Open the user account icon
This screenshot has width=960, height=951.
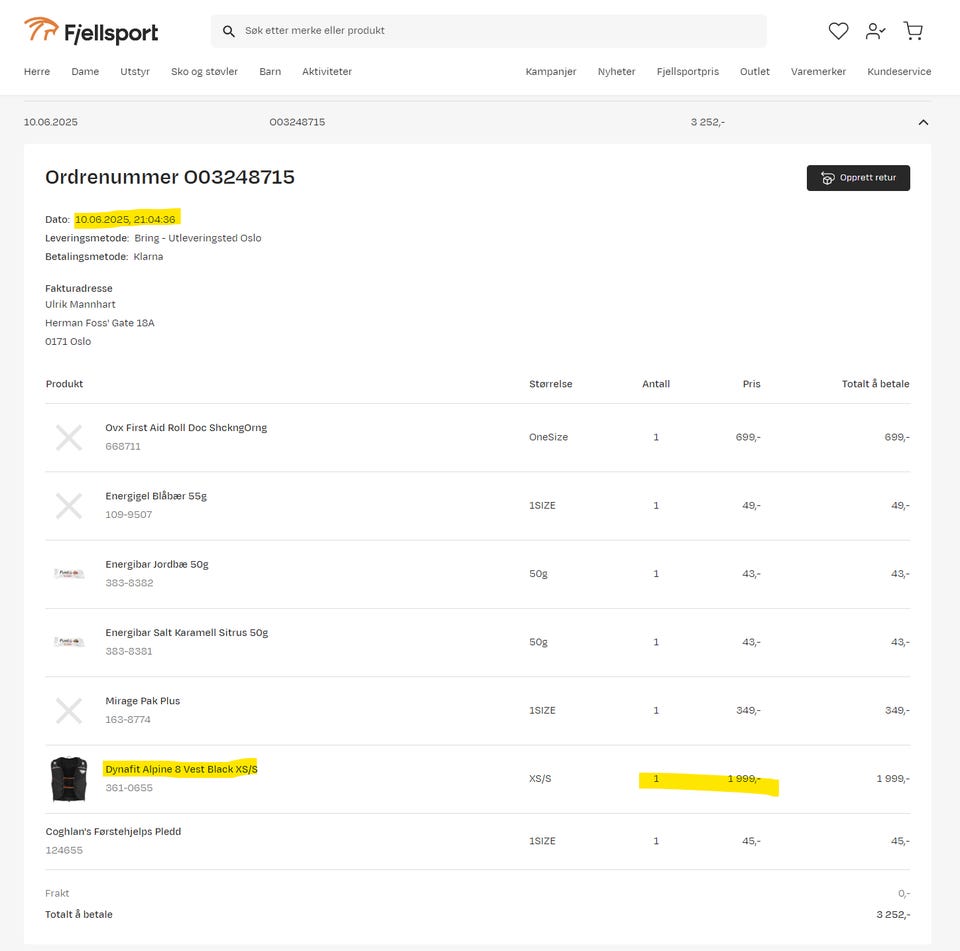point(876,31)
